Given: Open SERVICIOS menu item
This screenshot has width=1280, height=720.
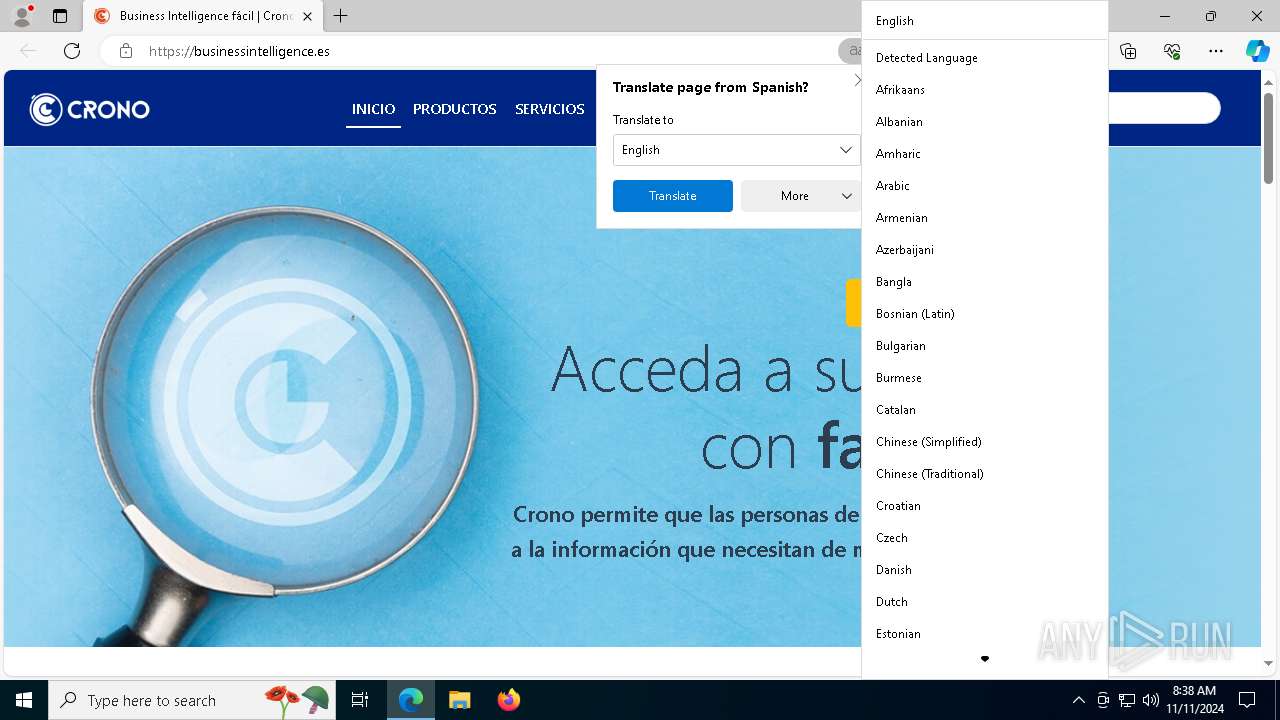Looking at the screenshot, I should 550,109.
